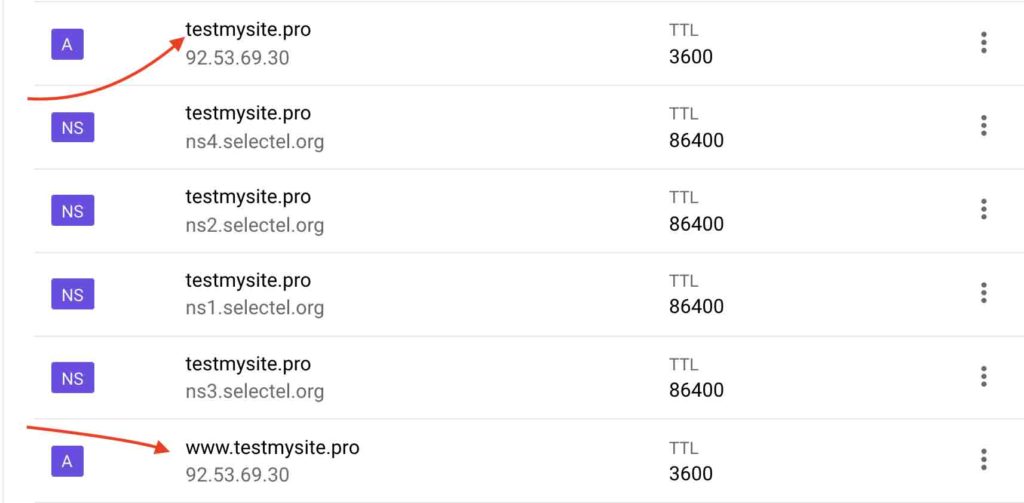Open three-dot menu for ns2.selectel.org record
Image resolution: width=1024 pixels, height=503 pixels.
984,210
